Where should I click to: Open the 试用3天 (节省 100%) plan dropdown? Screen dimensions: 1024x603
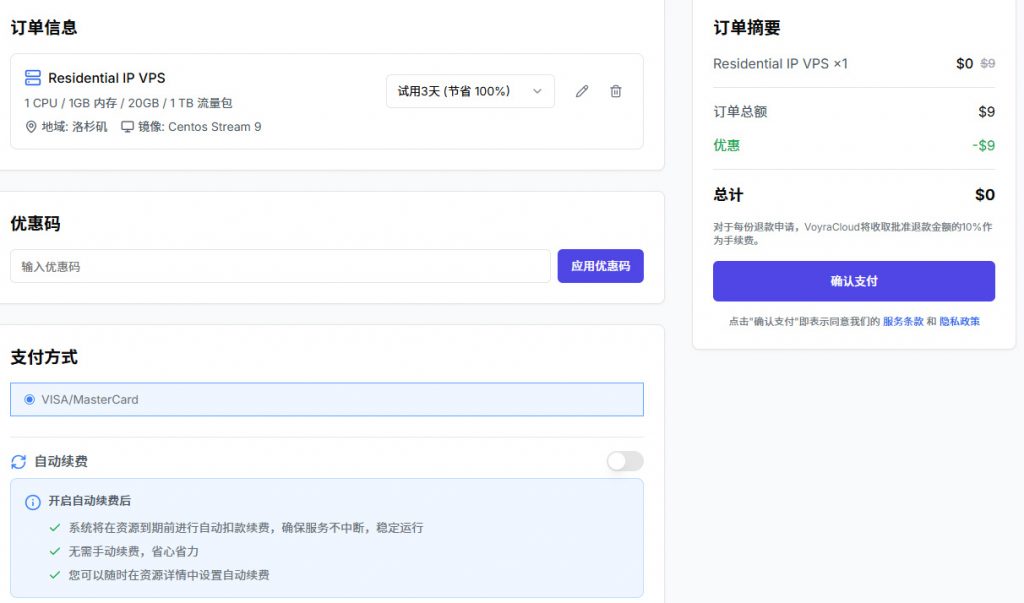pos(470,90)
